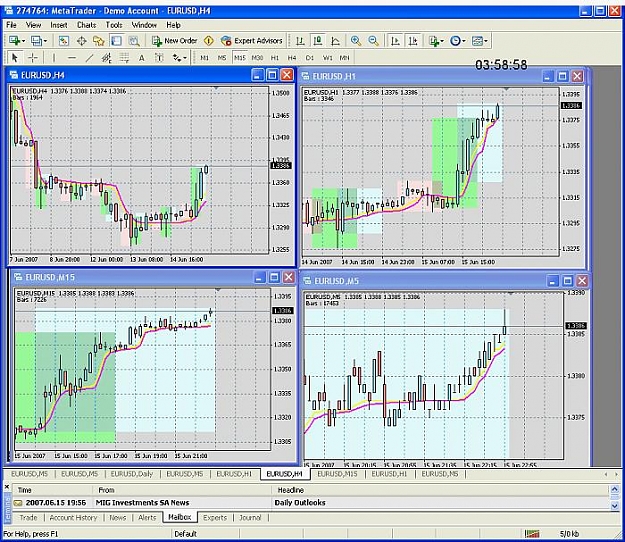This screenshot has height=542, width=625.
Task: Switch to the EURUSD,M15 chart tab
Action: [x=337, y=474]
